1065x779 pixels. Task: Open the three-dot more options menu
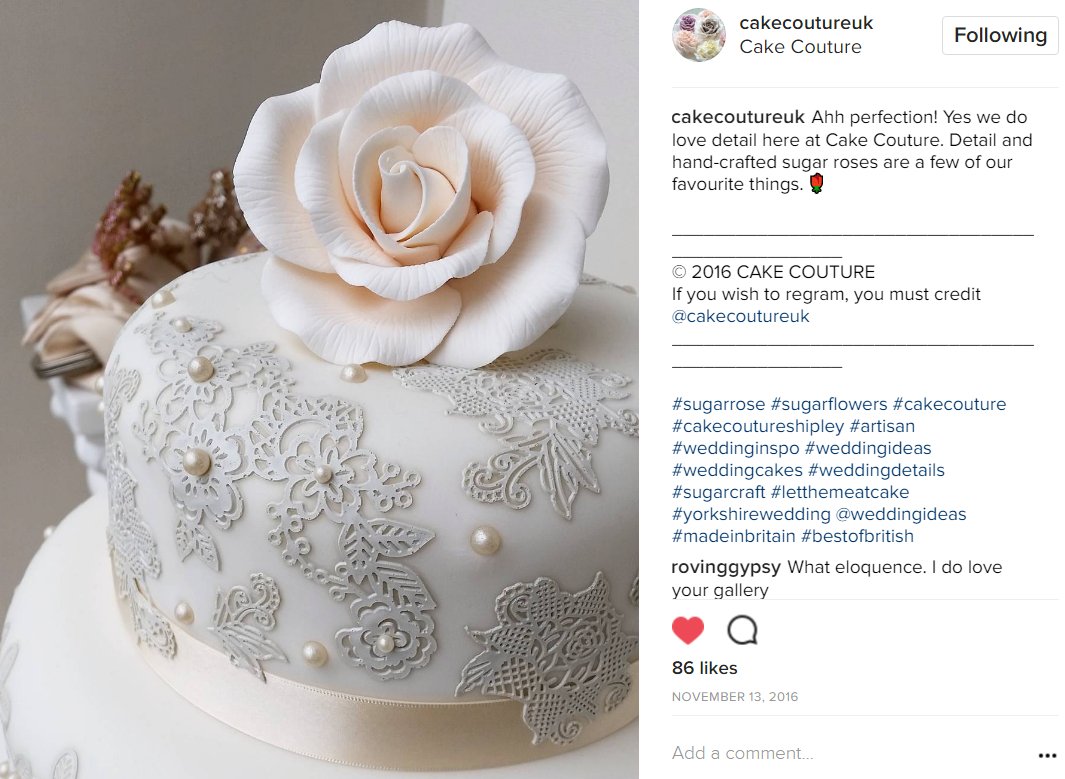coord(1047,755)
